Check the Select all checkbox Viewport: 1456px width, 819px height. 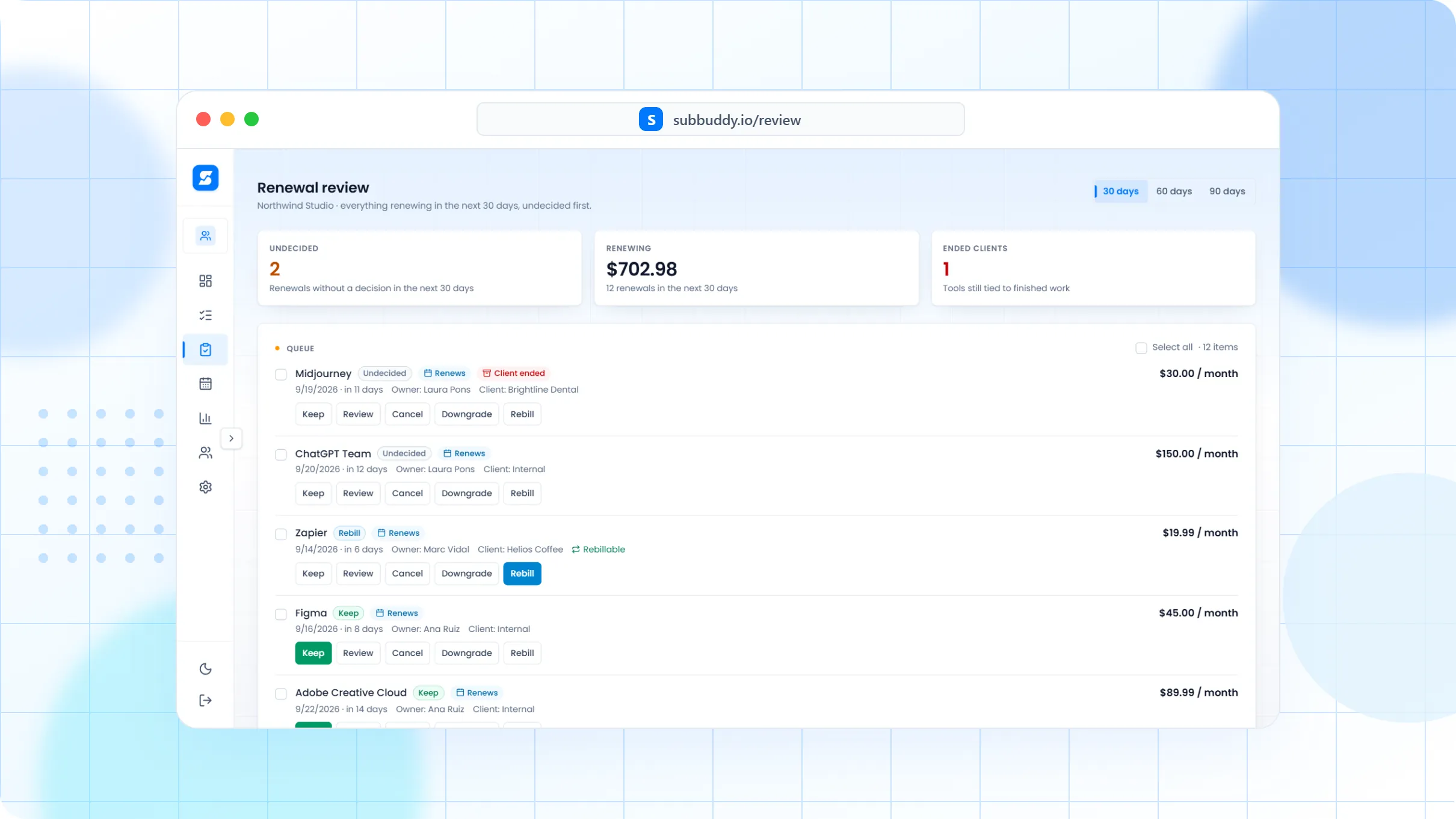1141,348
